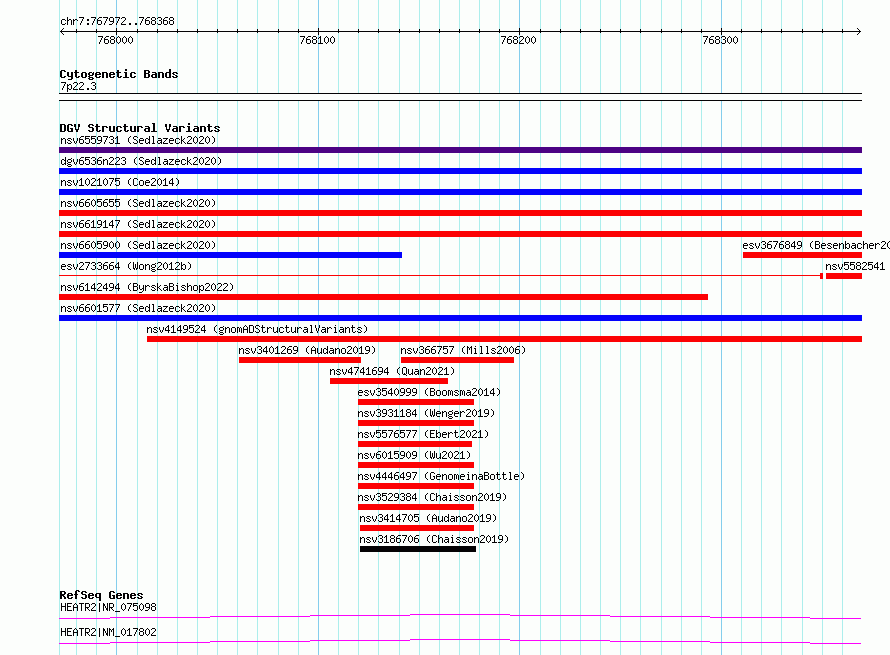Open the HEATR2|NM_017802 transcript
890x655 pixels.
click(x=108, y=632)
